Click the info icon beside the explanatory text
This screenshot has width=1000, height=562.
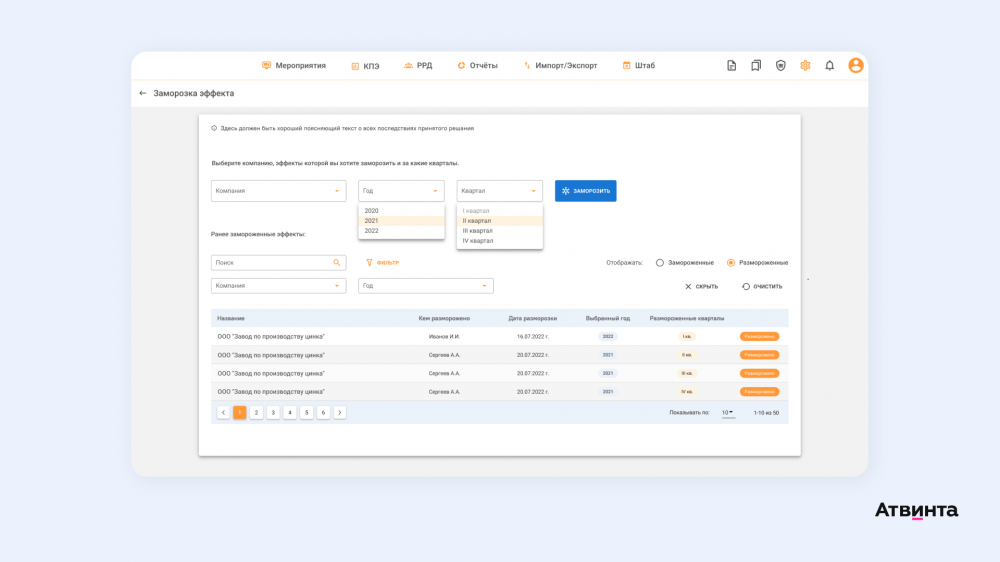214,128
